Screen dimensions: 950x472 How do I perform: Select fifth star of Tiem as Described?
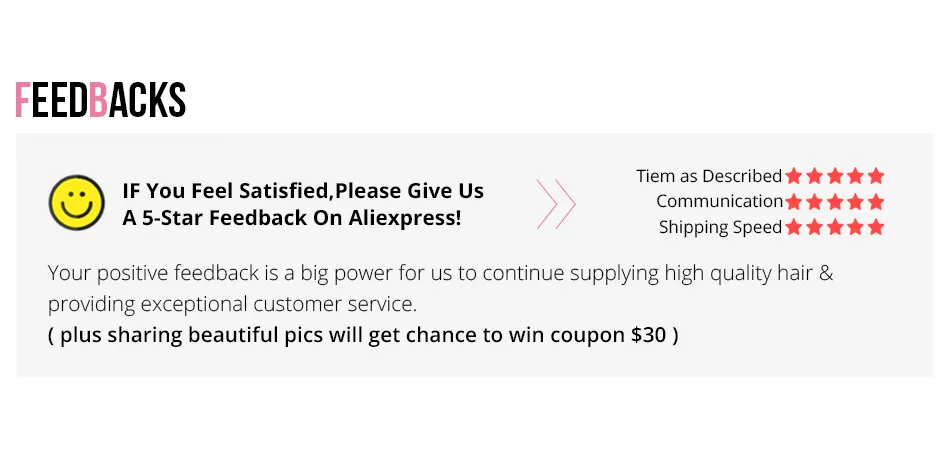875,176
